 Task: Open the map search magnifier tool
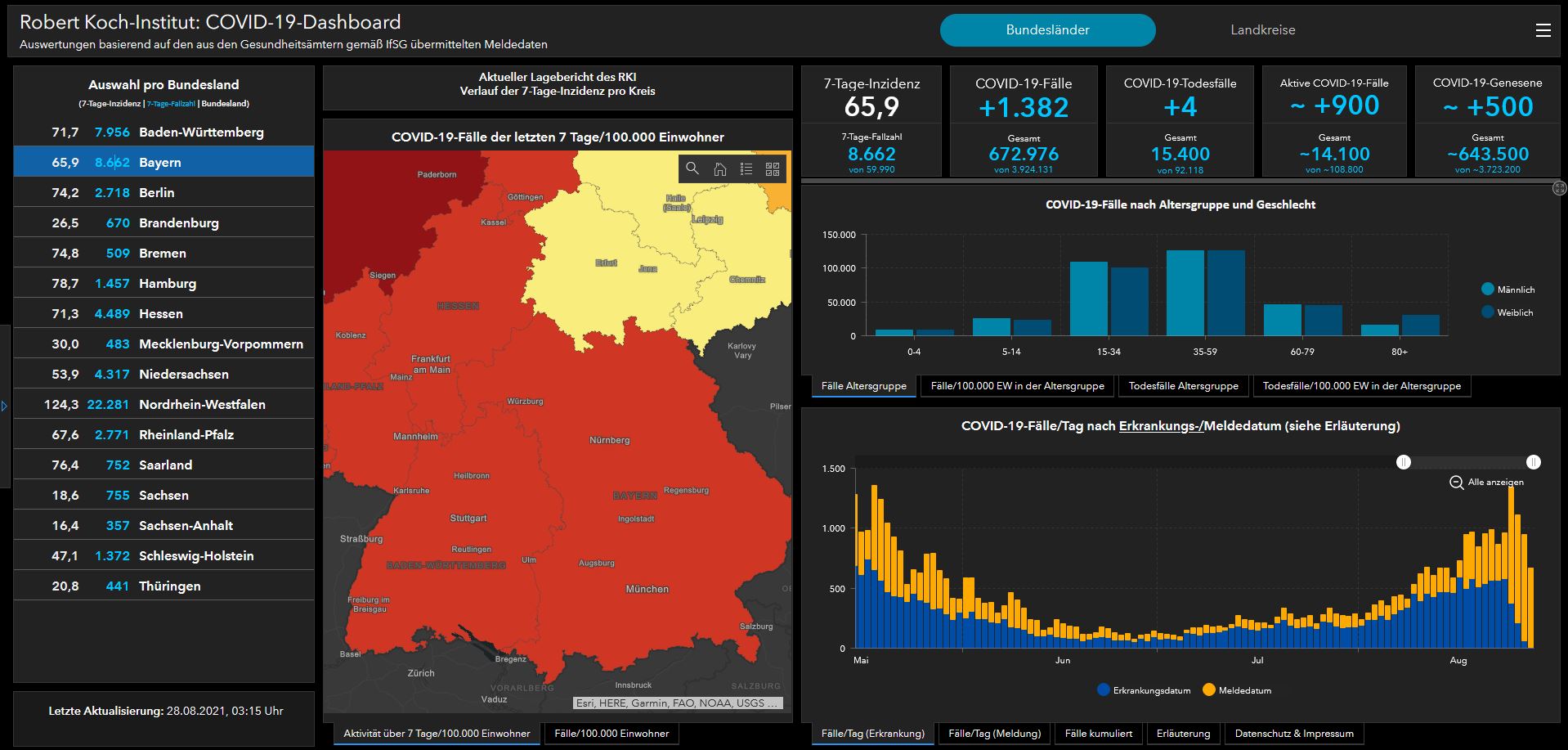692,168
